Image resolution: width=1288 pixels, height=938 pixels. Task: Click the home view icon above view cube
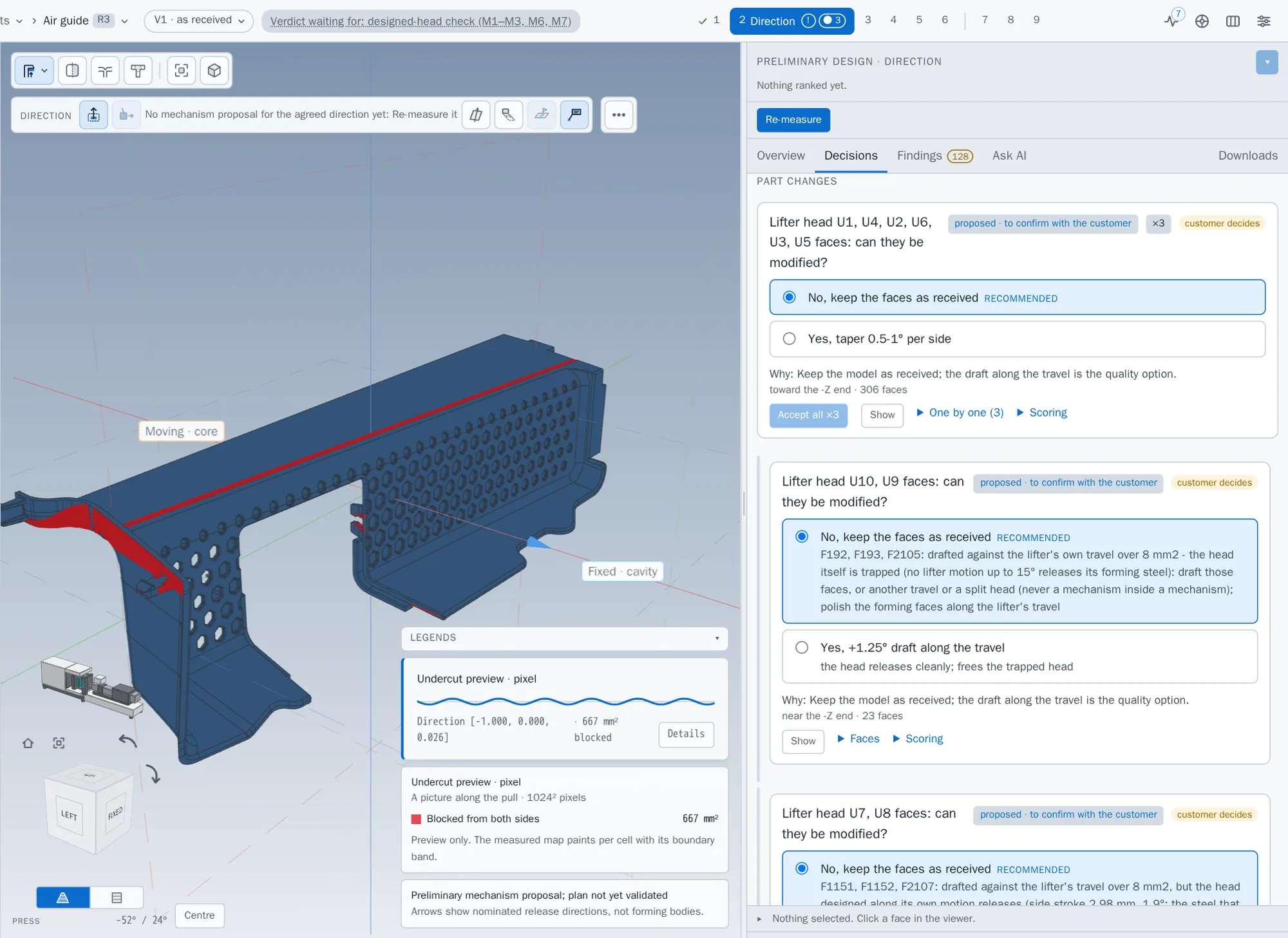28,743
